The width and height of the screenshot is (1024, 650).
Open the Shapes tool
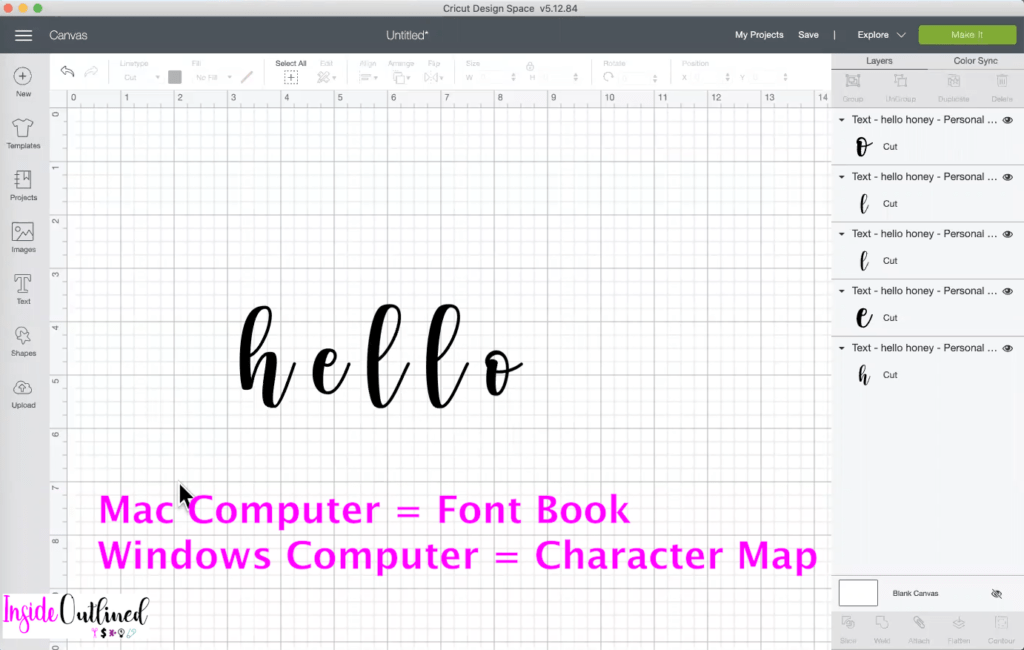tap(23, 341)
